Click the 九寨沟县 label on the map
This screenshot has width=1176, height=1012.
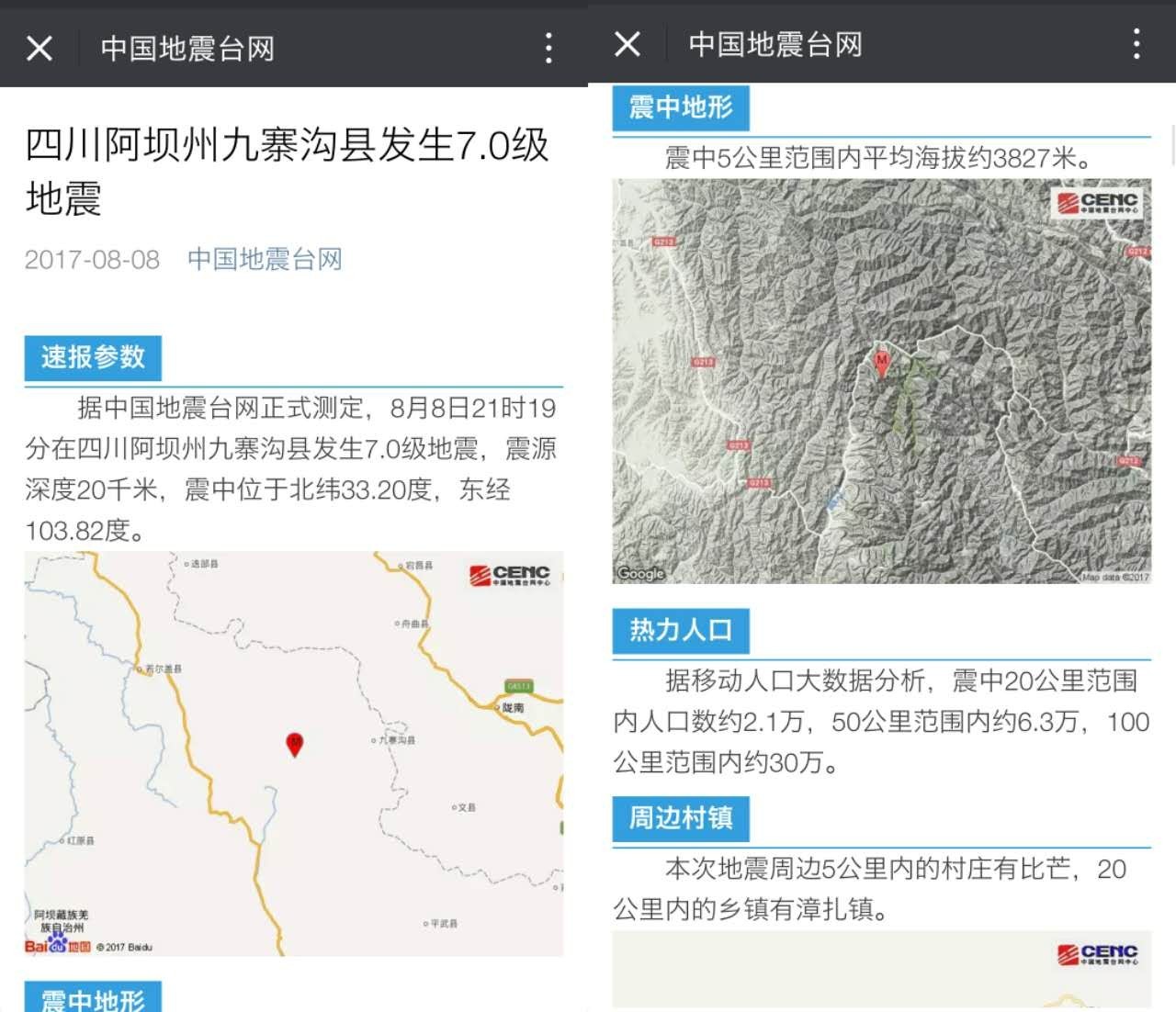397,740
